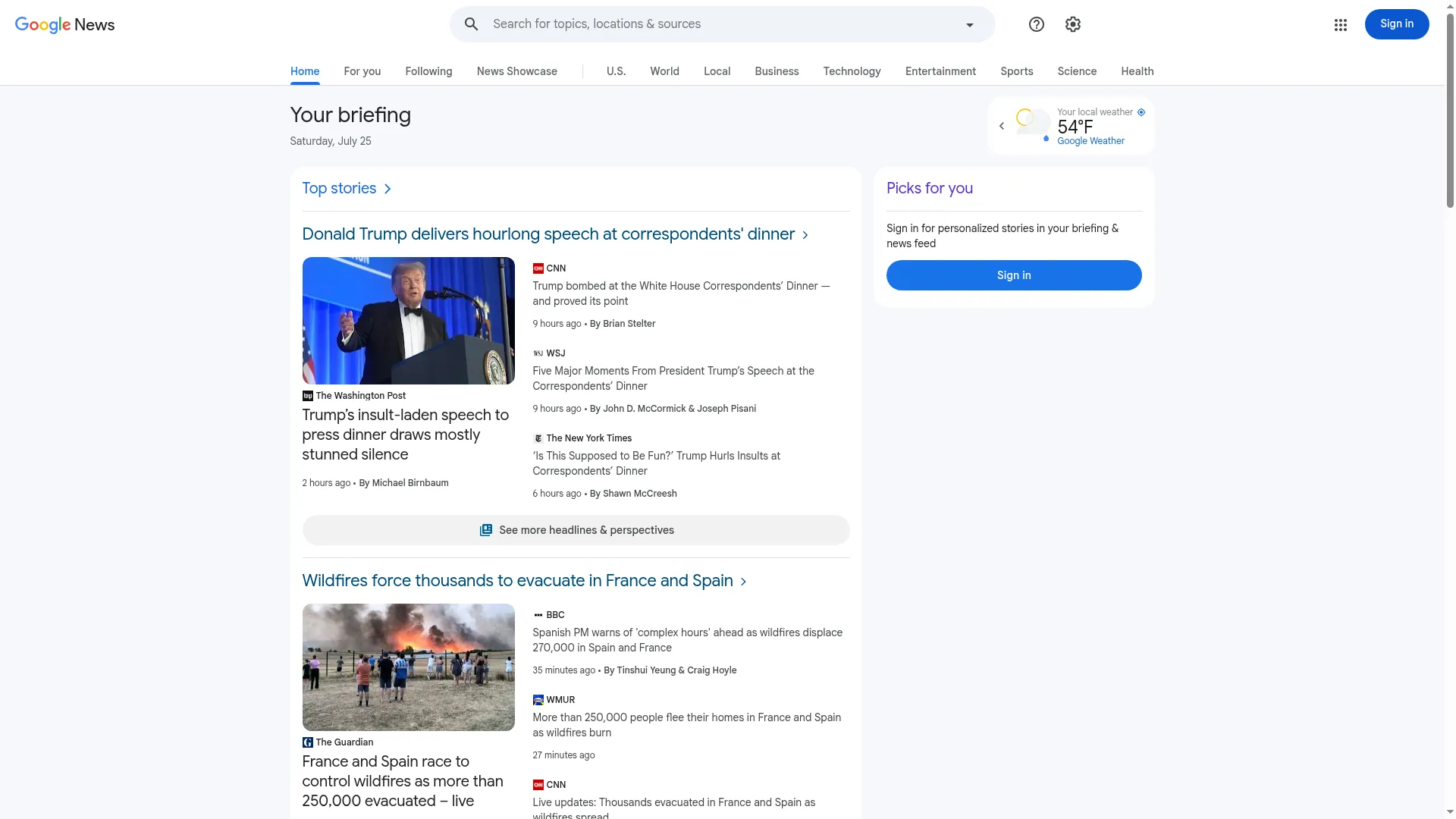Open Top stories via its chevron
The width and height of the screenshot is (1456, 819).
[x=388, y=189]
